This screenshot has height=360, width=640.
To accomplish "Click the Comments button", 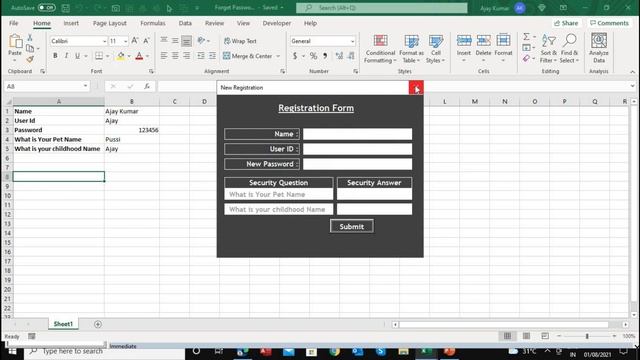I will click(x=609, y=23).
